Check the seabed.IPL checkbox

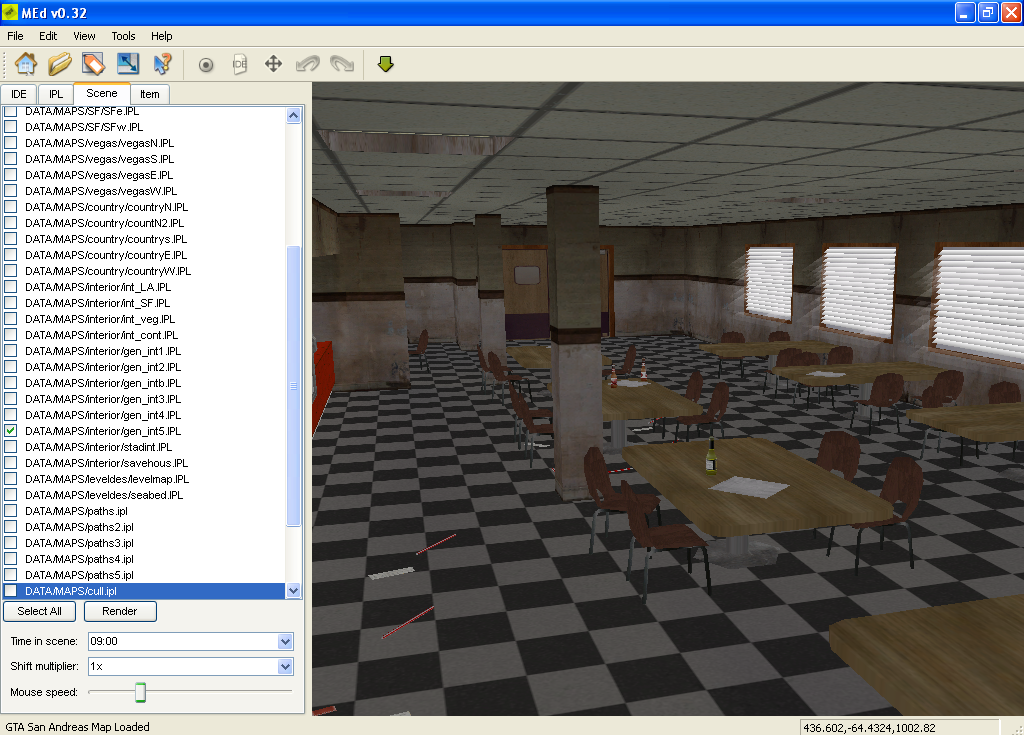[x=10, y=495]
